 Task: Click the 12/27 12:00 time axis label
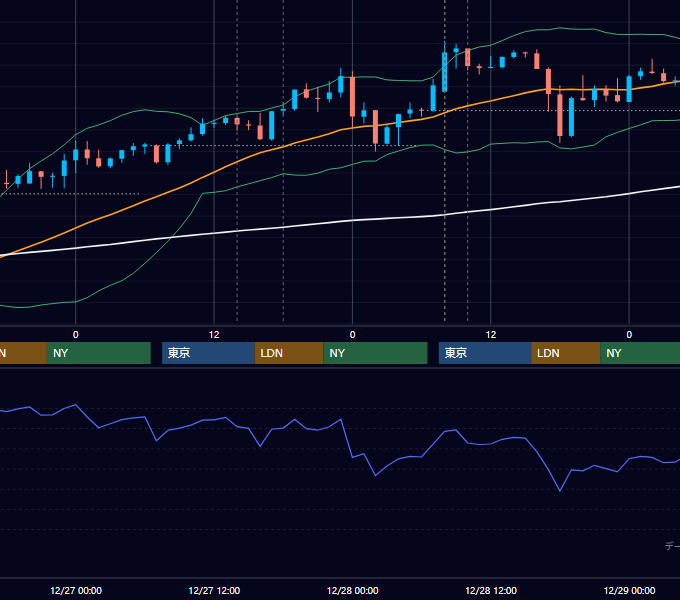click(214, 590)
